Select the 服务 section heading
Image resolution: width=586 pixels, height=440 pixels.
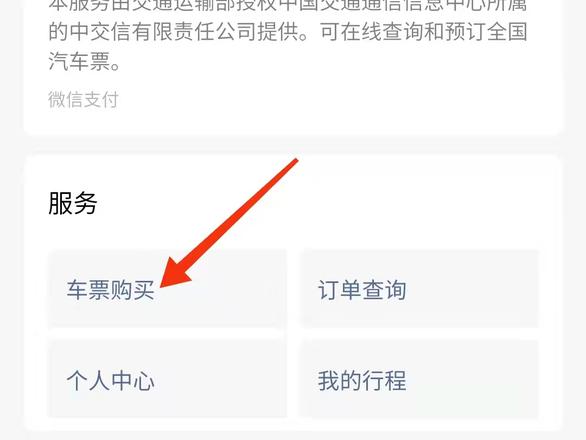click(73, 203)
